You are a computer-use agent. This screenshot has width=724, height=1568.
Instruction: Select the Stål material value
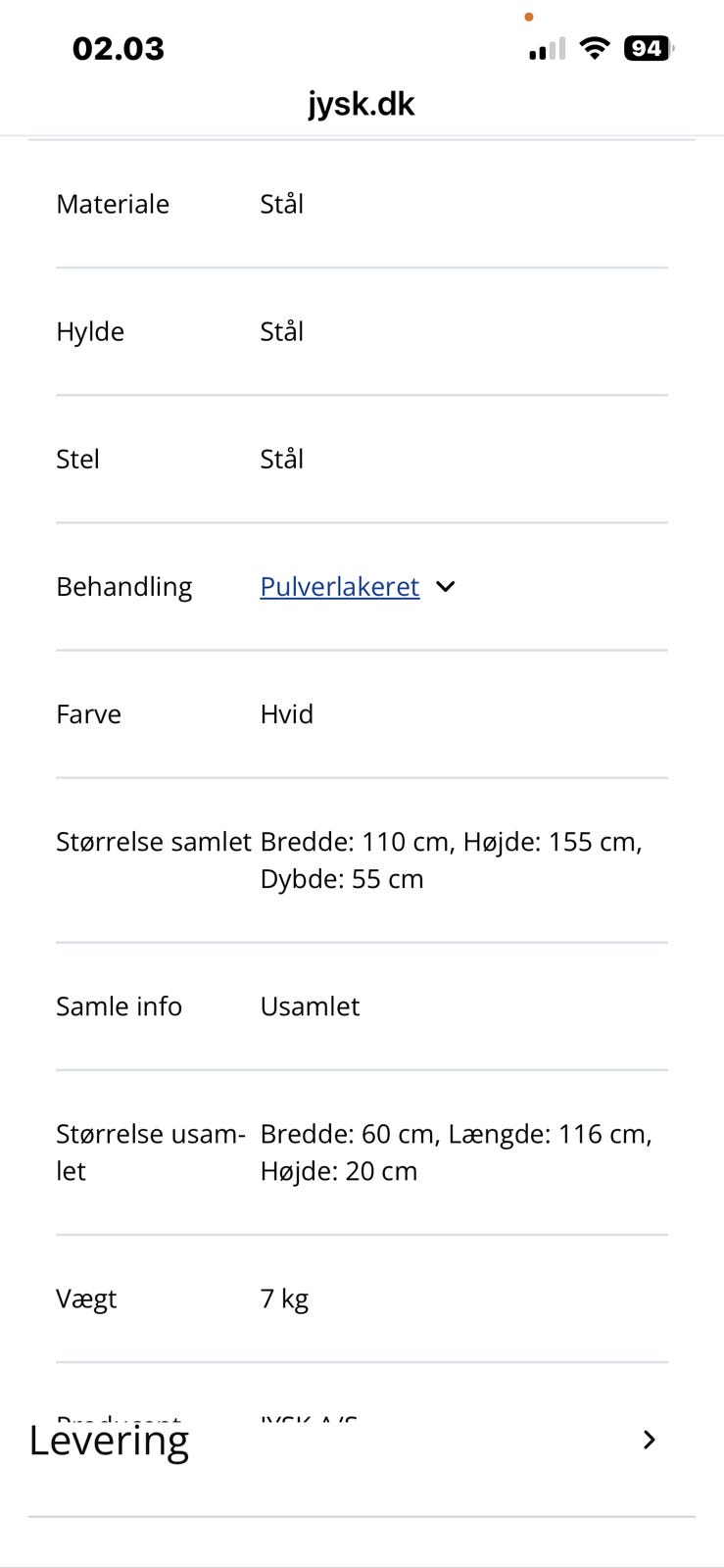pos(281,204)
